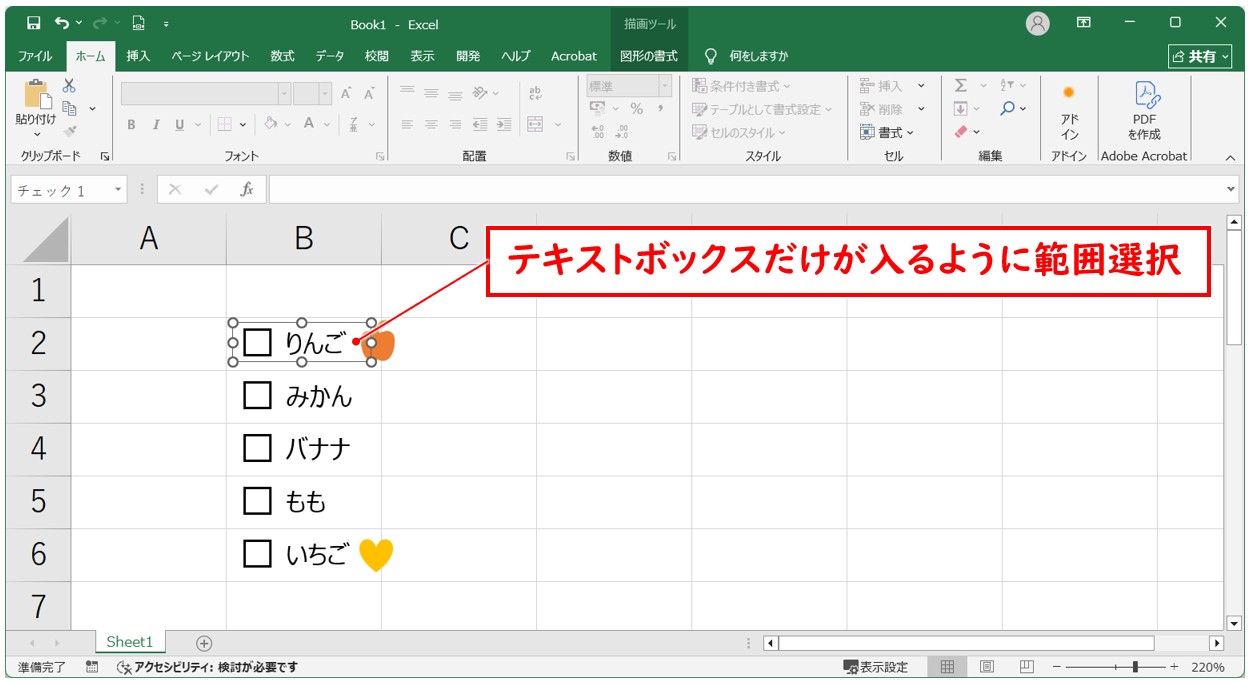
Task: Click the zoom slider handle
Action: tap(1135, 667)
